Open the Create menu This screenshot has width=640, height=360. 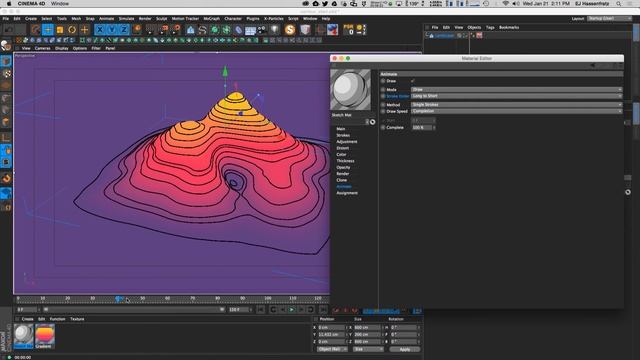(31, 18)
